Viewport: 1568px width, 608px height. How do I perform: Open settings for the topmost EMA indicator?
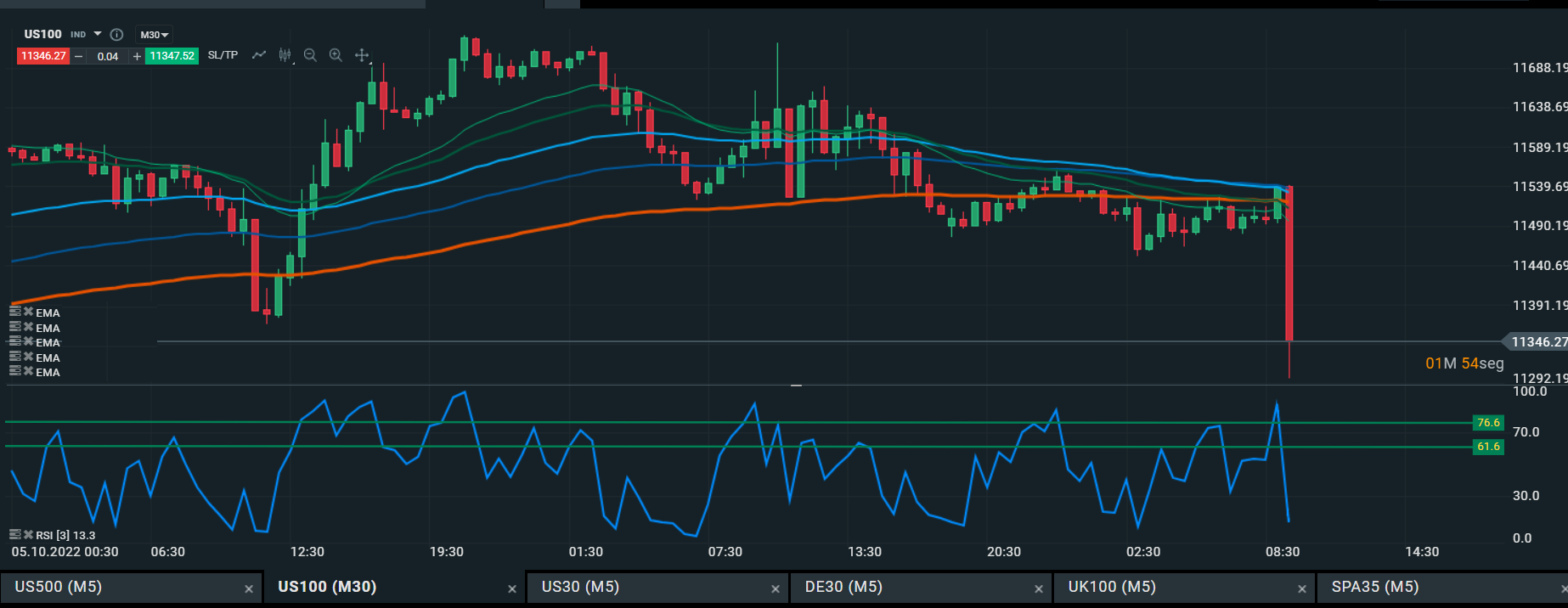14,312
